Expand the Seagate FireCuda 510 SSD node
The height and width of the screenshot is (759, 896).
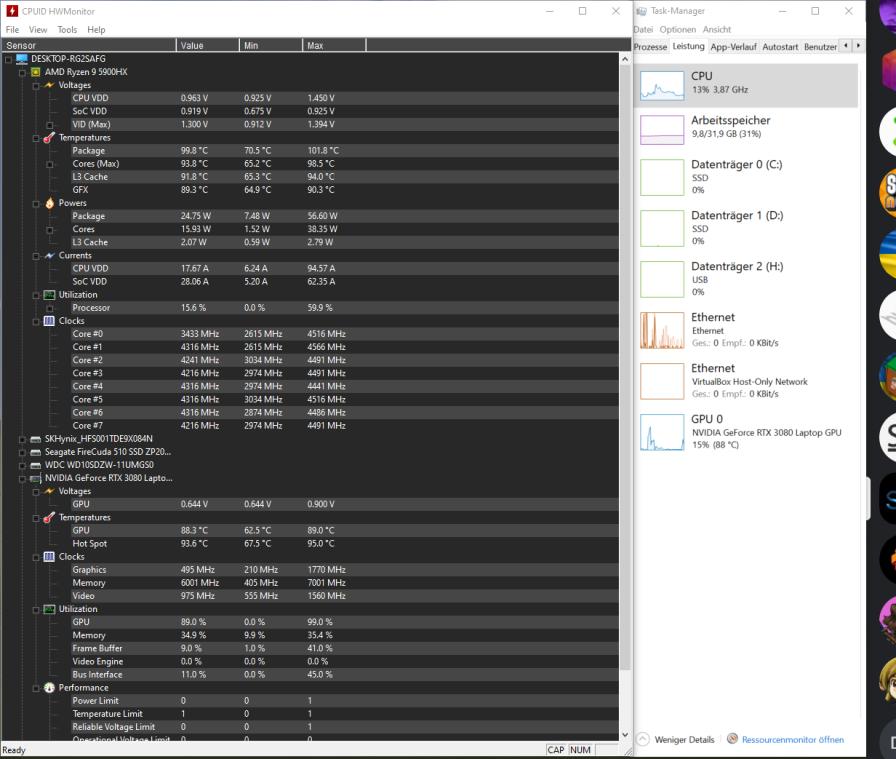(20, 451)
